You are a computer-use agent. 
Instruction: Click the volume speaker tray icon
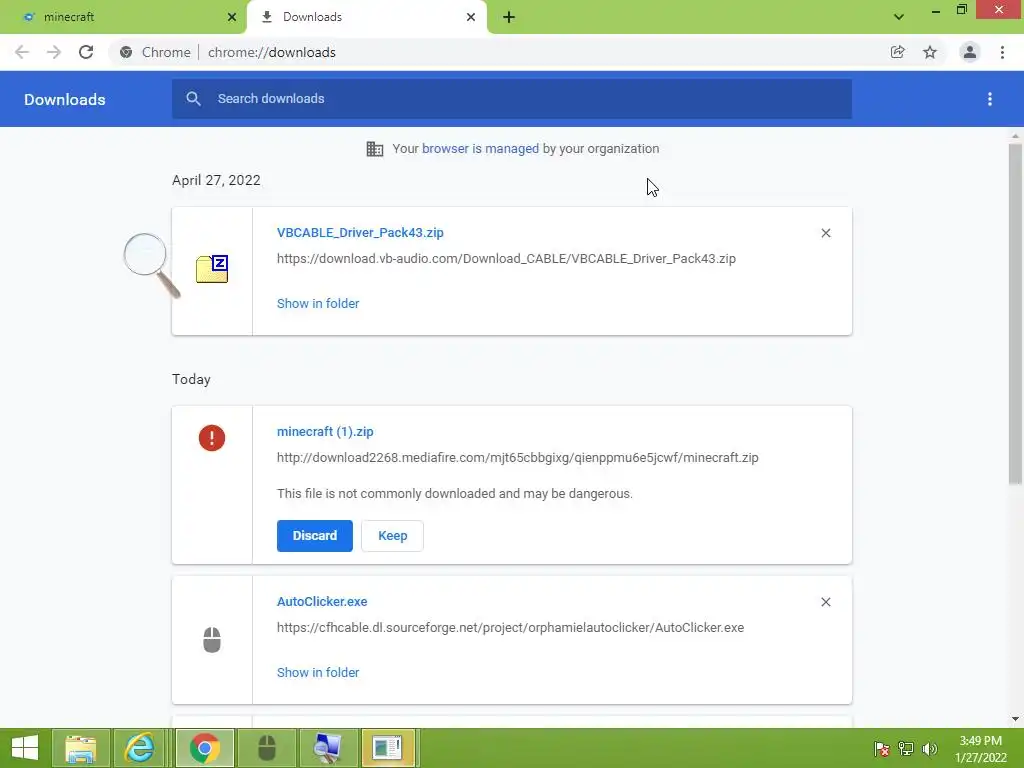929,748
